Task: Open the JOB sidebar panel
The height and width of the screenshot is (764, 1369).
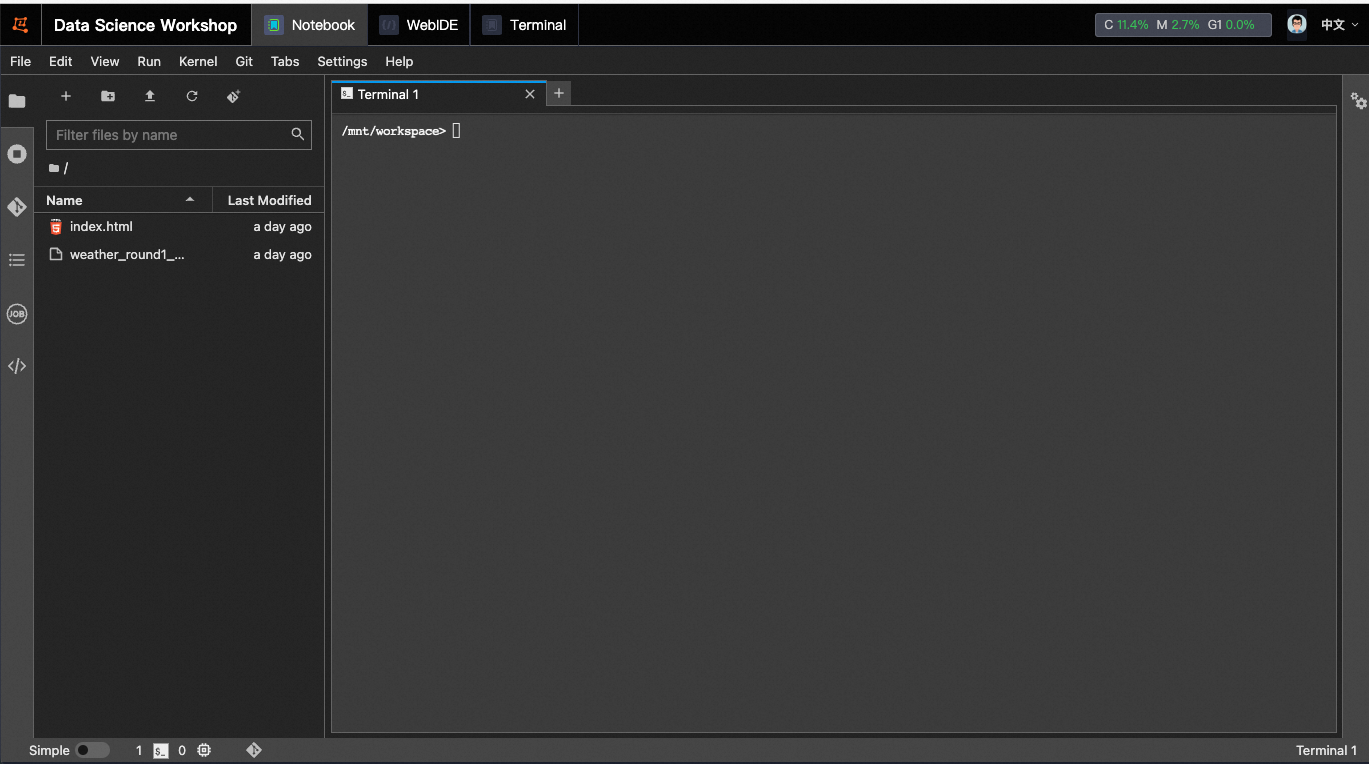Action: 17,314
